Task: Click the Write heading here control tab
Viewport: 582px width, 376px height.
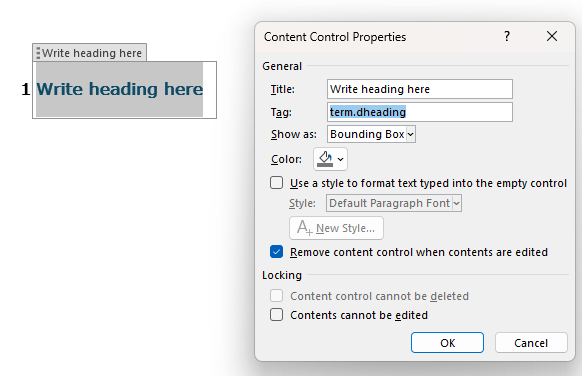Action: click(89, 53)
